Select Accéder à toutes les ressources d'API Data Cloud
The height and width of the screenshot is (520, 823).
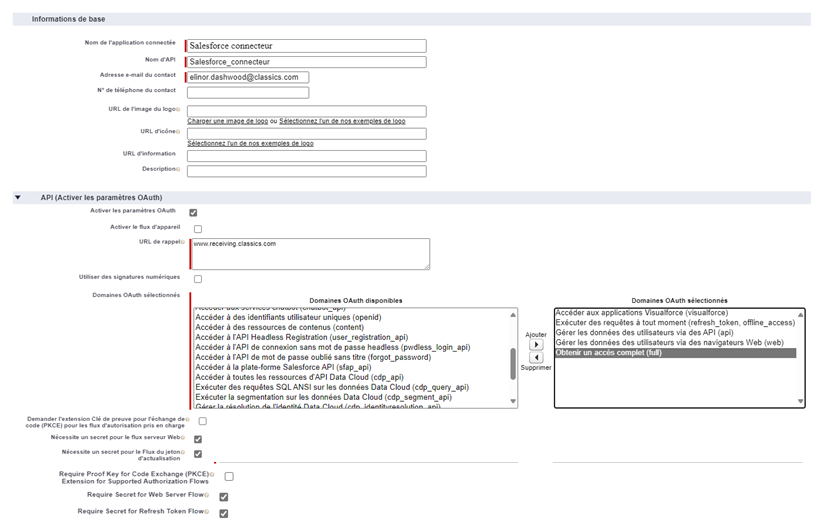(299, 377)
